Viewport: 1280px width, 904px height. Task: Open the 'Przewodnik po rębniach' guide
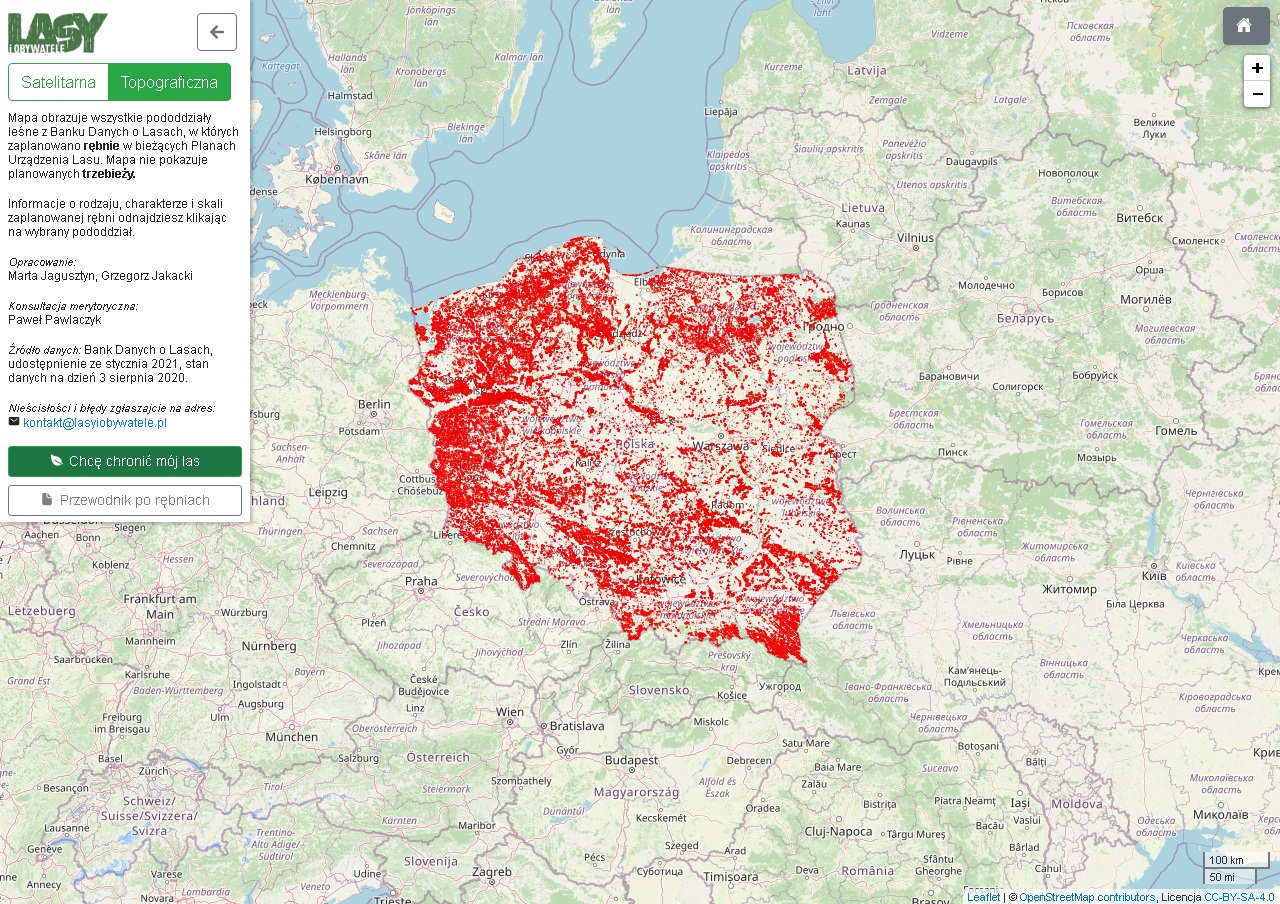[125, 500]
